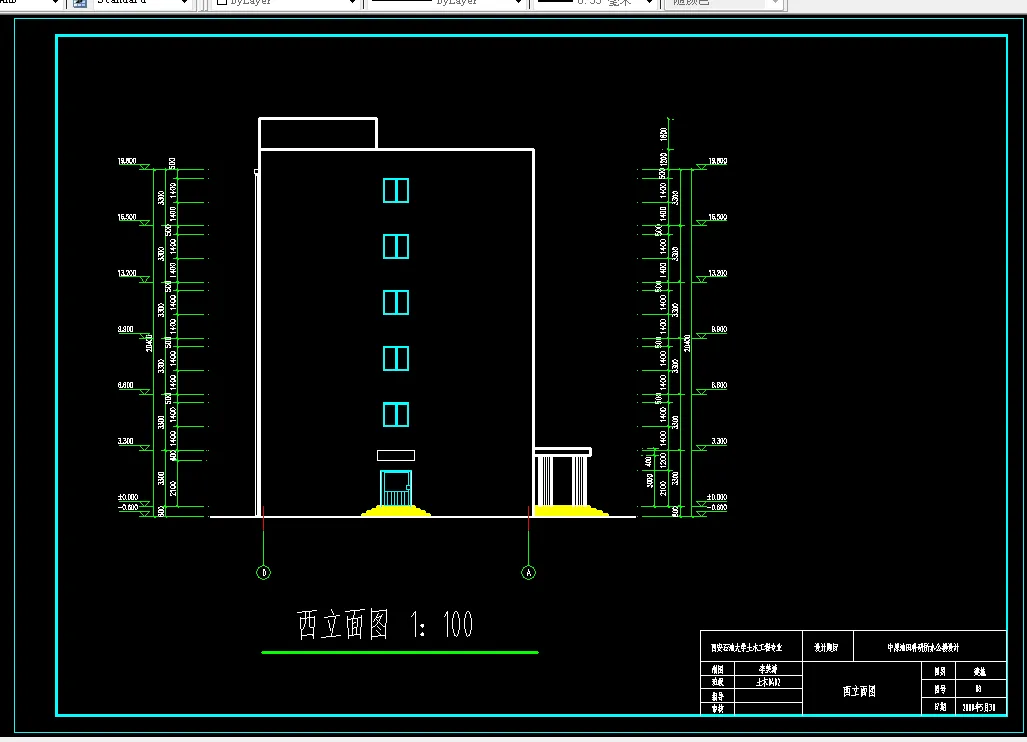The width and height of the screenshot is (1027, 742).
Task: Select right-side elevation label 16.500
Action: (718, 217)
